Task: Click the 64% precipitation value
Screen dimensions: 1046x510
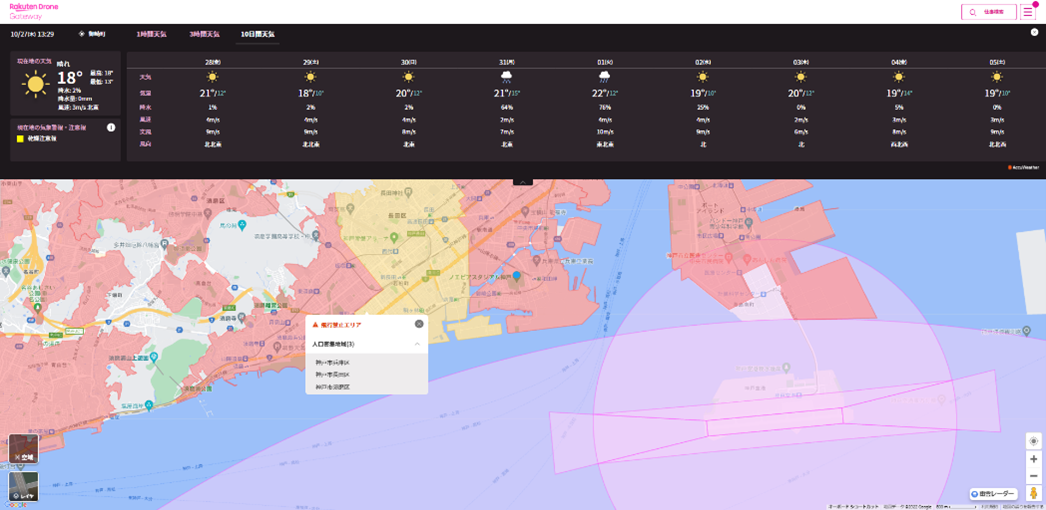Action: 506,107
